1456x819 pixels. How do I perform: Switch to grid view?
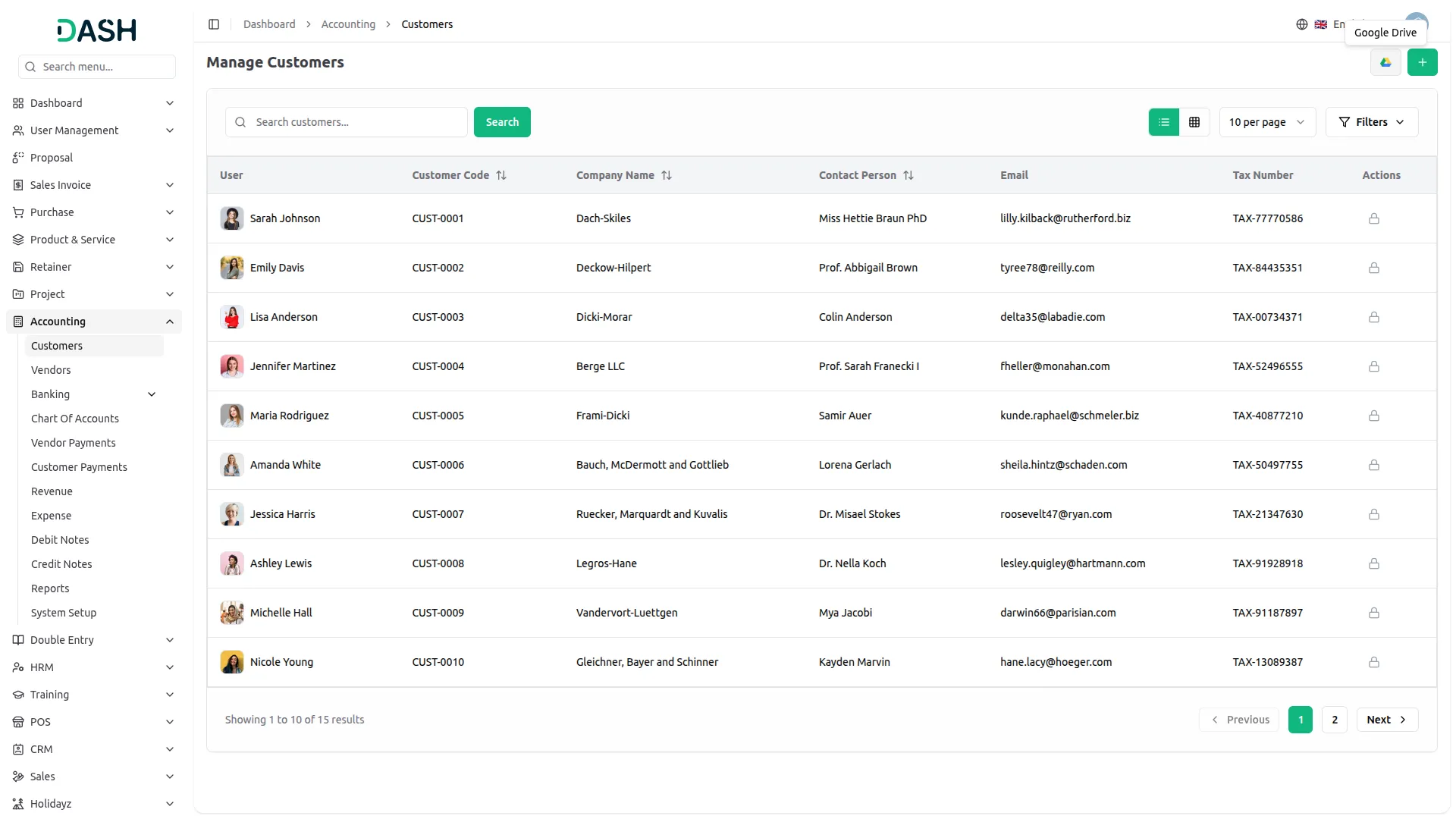[x=1194, y=122]
